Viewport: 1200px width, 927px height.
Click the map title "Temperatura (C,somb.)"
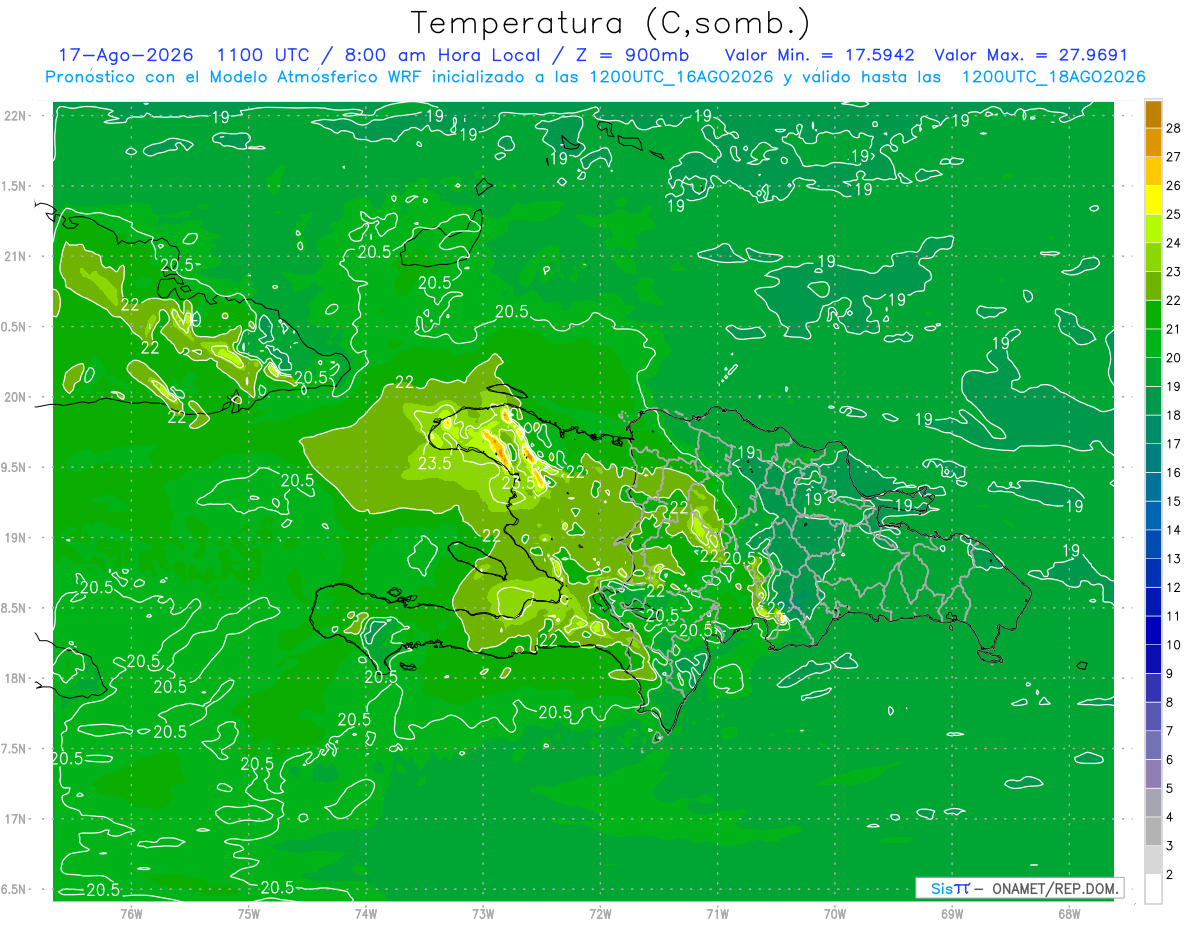click(x=611, y=24)
